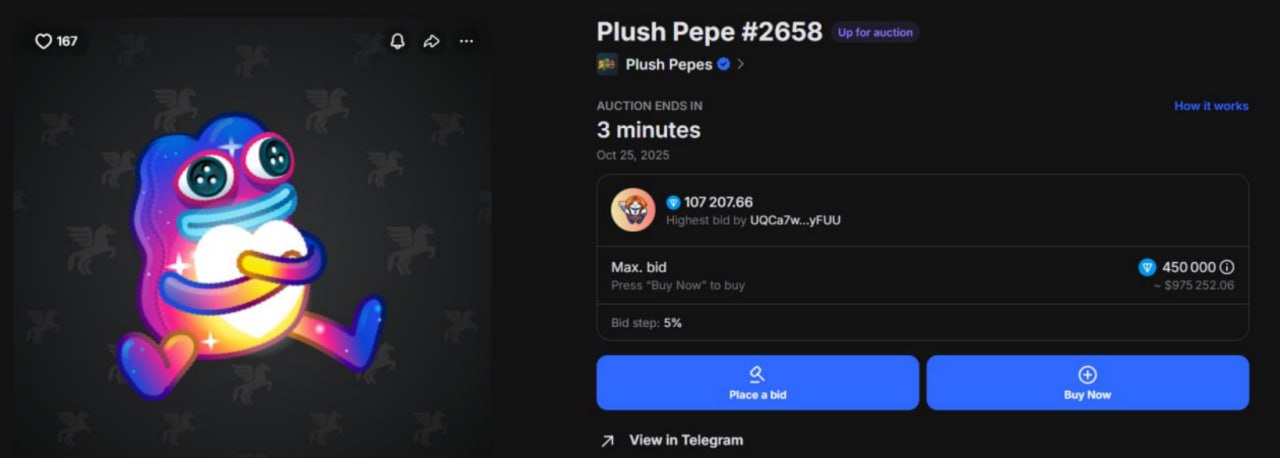1280x458 pixels.
Task: Click the Place a bid button
Action: click(x=758, y=382)
